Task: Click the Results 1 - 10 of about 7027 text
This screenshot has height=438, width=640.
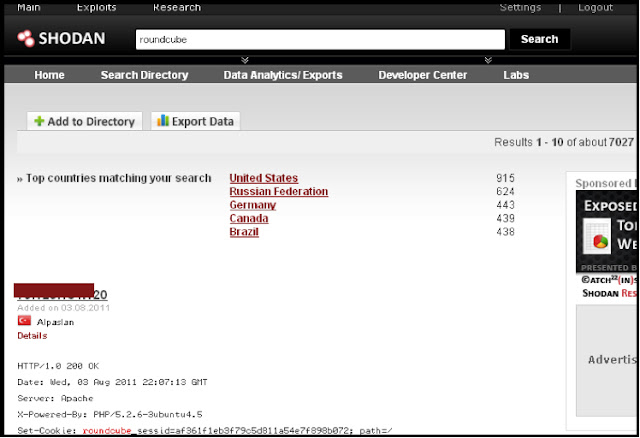Action: (564, 142)
